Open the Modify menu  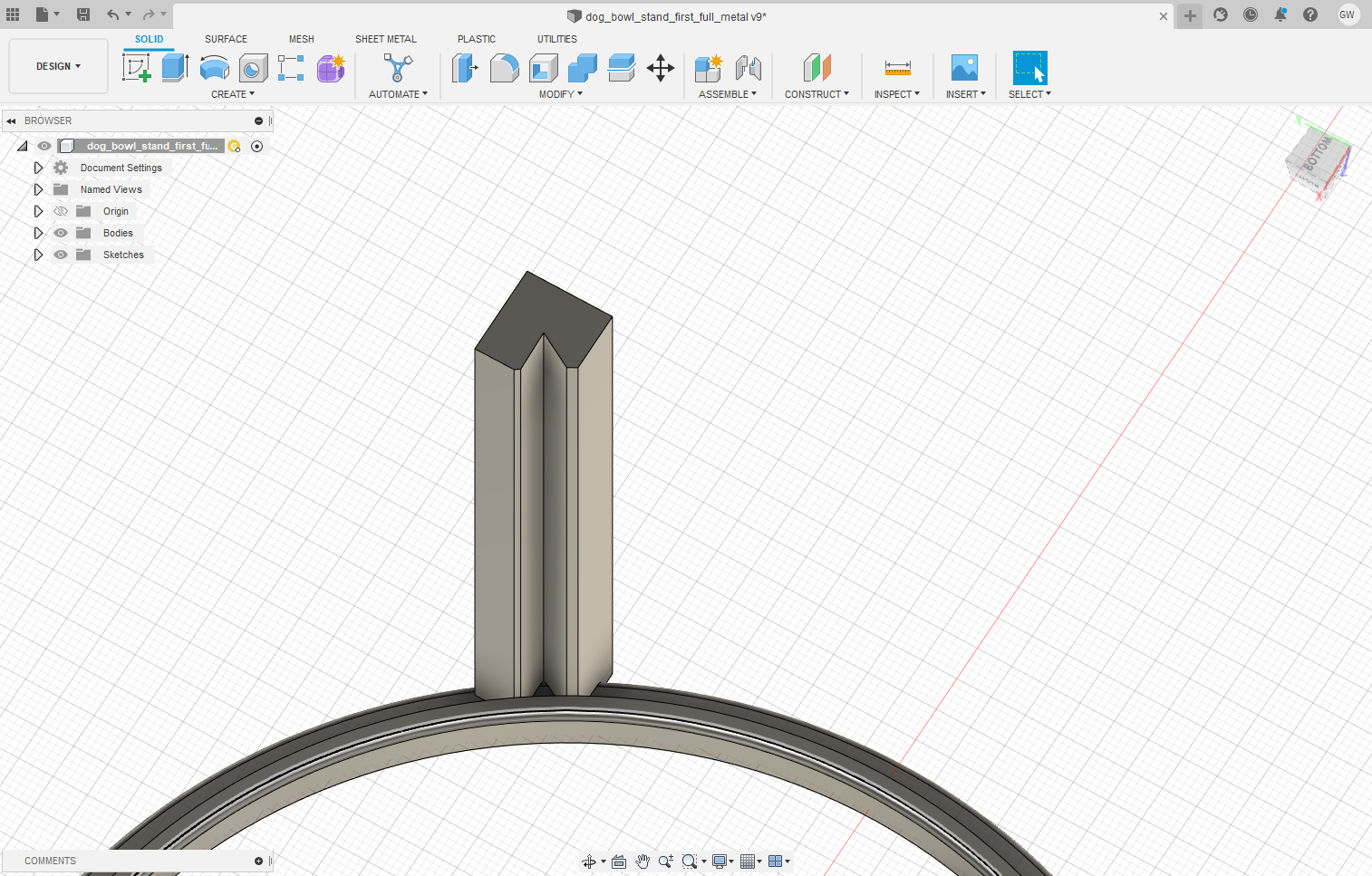[560, 94]
